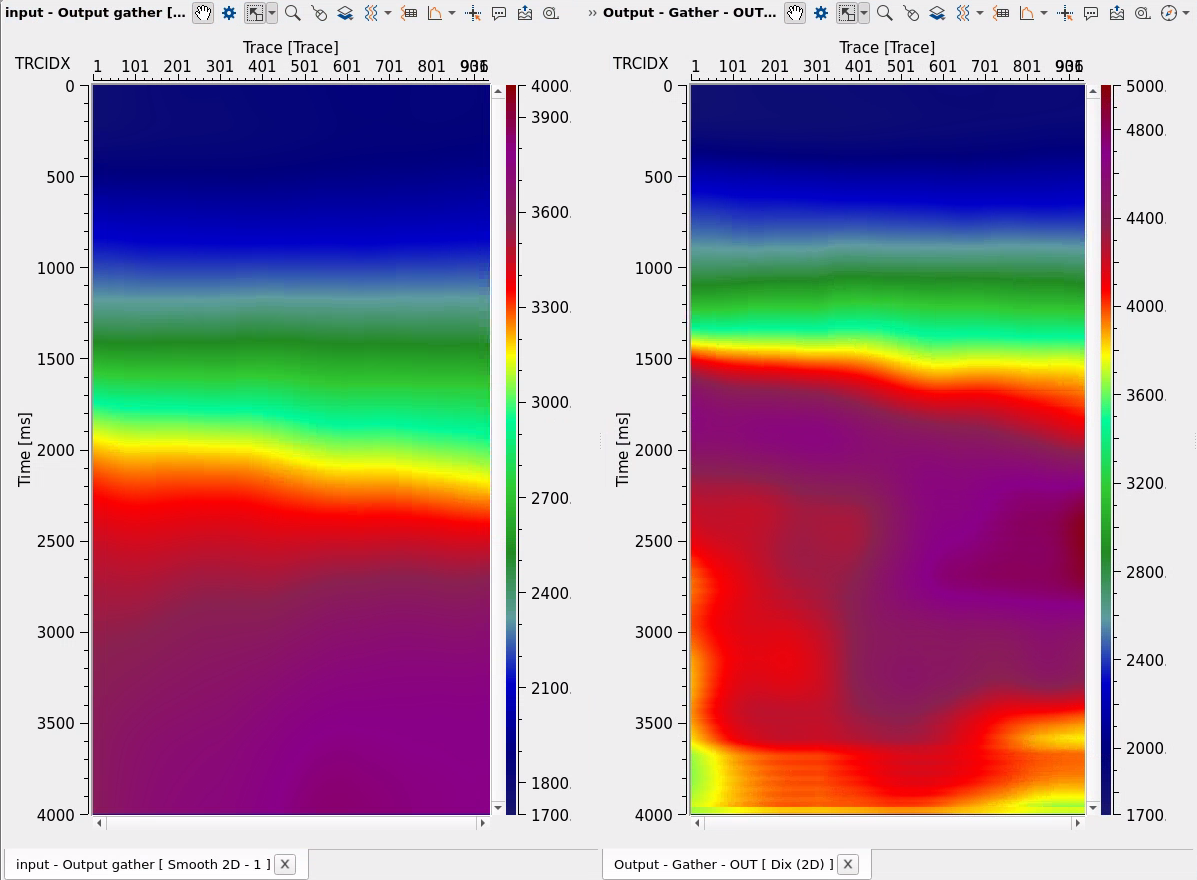The width and height of the screenshot is (1197, 880).
Task: Switch to the Smooth 2D input gather tab
Action: pos(143,864)
